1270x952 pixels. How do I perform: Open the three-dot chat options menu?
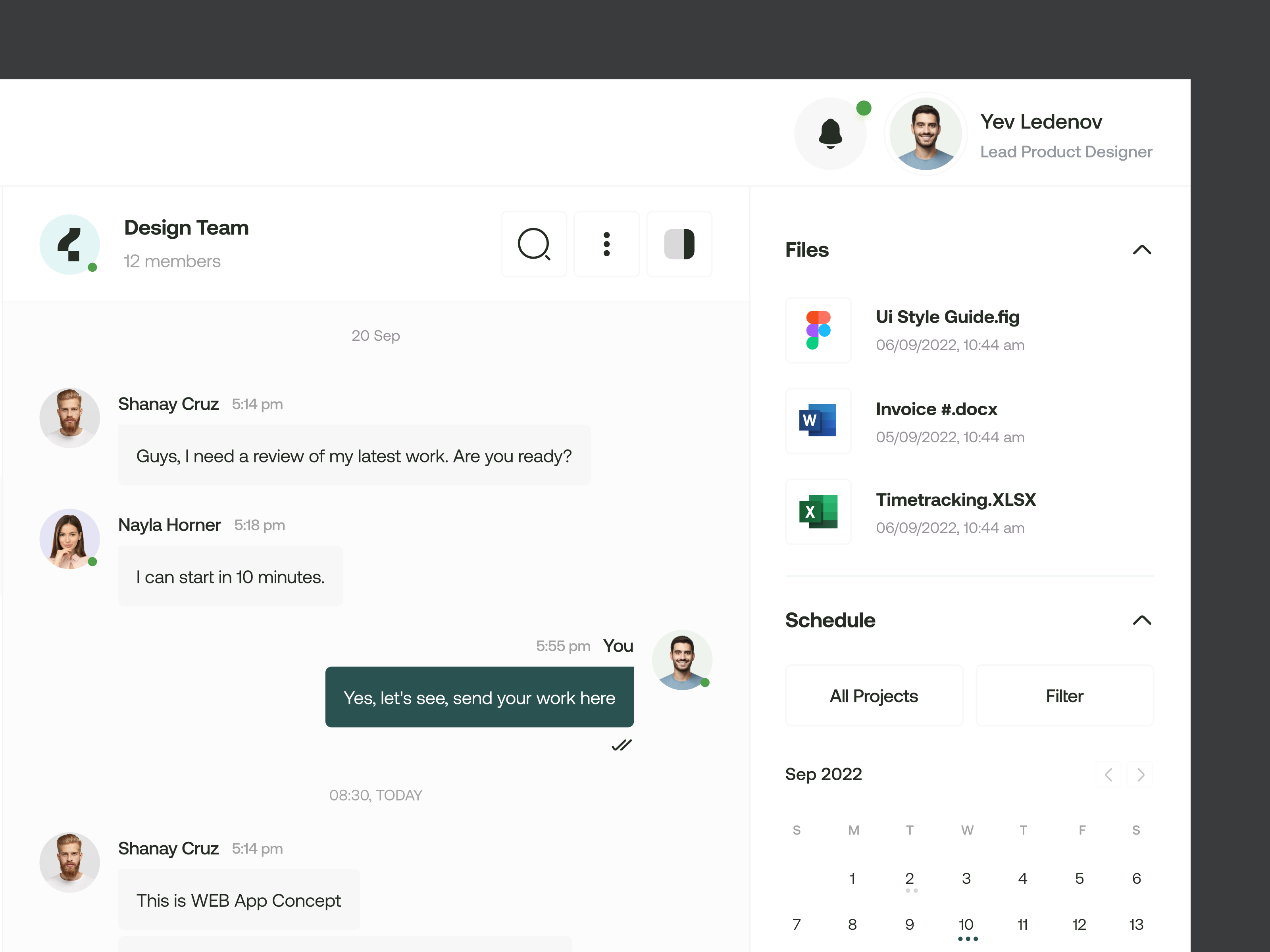(606, 244)
